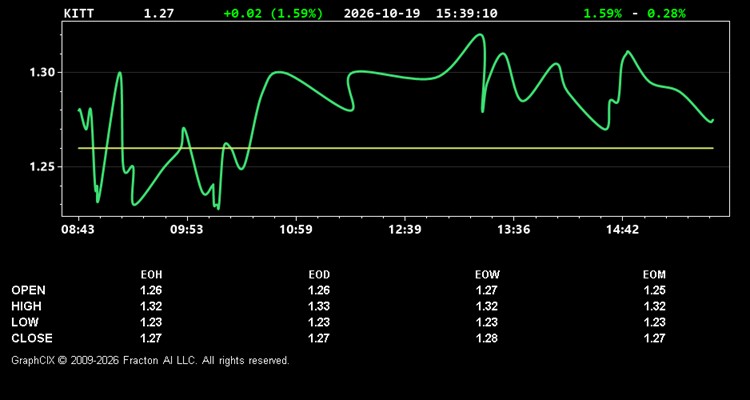Click the 12:39 time axis marker
The width and height of the screenshot is (750, 400).
tap(405, 230)
